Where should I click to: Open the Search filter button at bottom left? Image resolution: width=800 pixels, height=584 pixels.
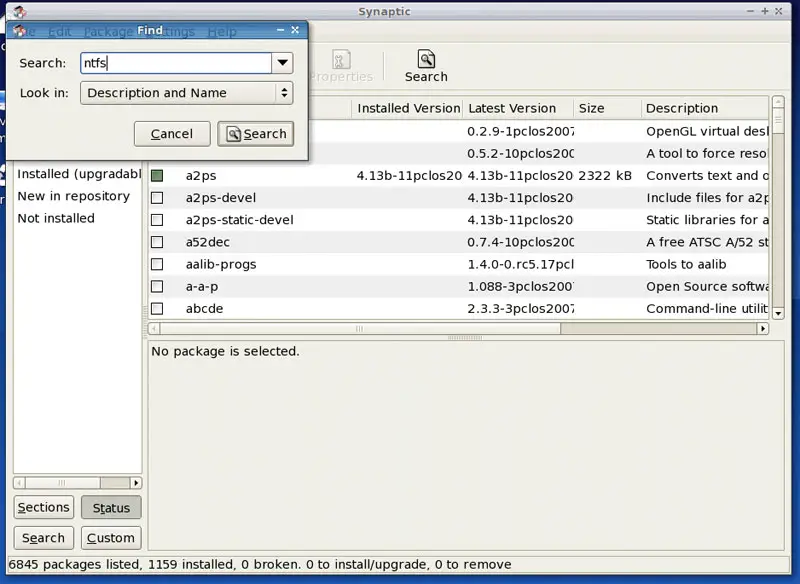(x=44, y=538)
